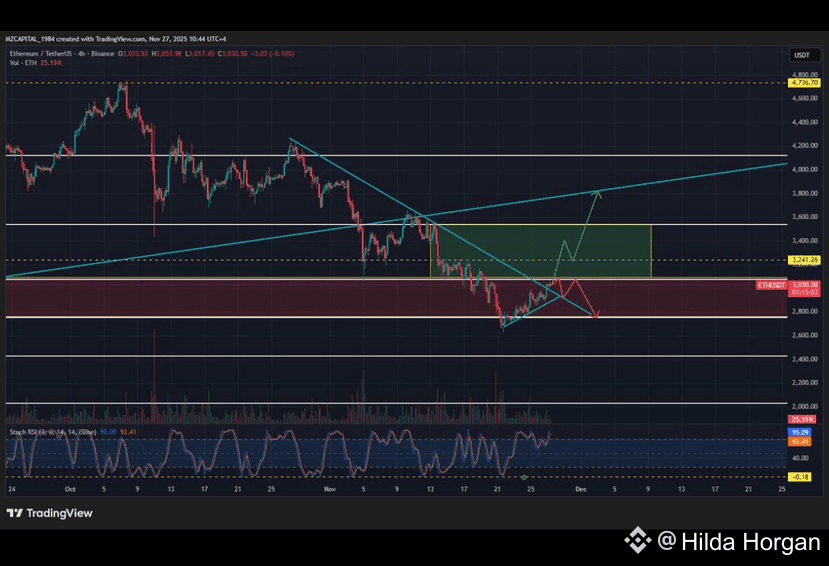
Task: Click the 2,600.00 price axis label
Action: (x=805, y=335)
